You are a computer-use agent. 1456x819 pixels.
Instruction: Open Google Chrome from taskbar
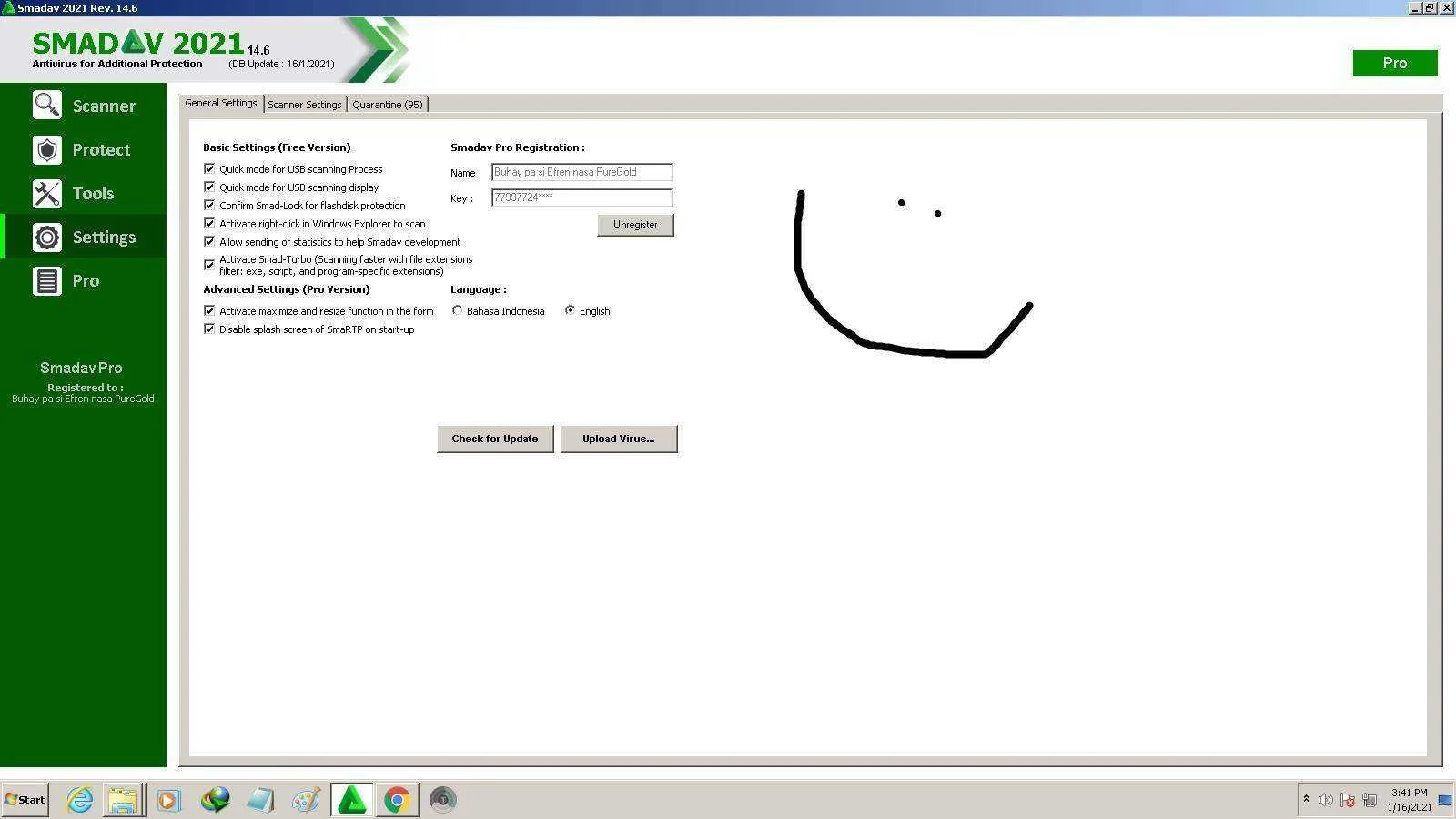397,800
